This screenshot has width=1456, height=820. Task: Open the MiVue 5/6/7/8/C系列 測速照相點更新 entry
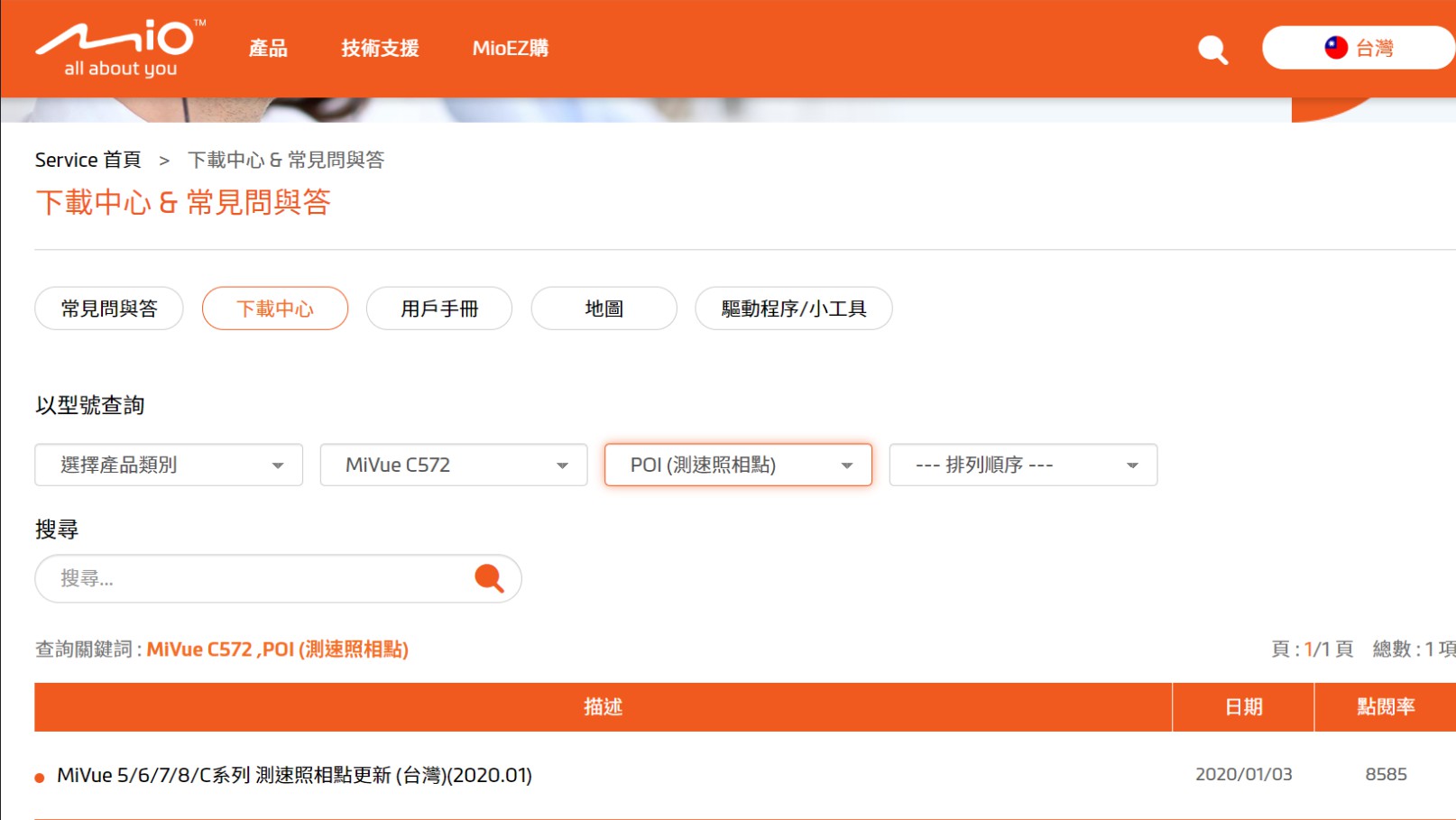[294, 775]
